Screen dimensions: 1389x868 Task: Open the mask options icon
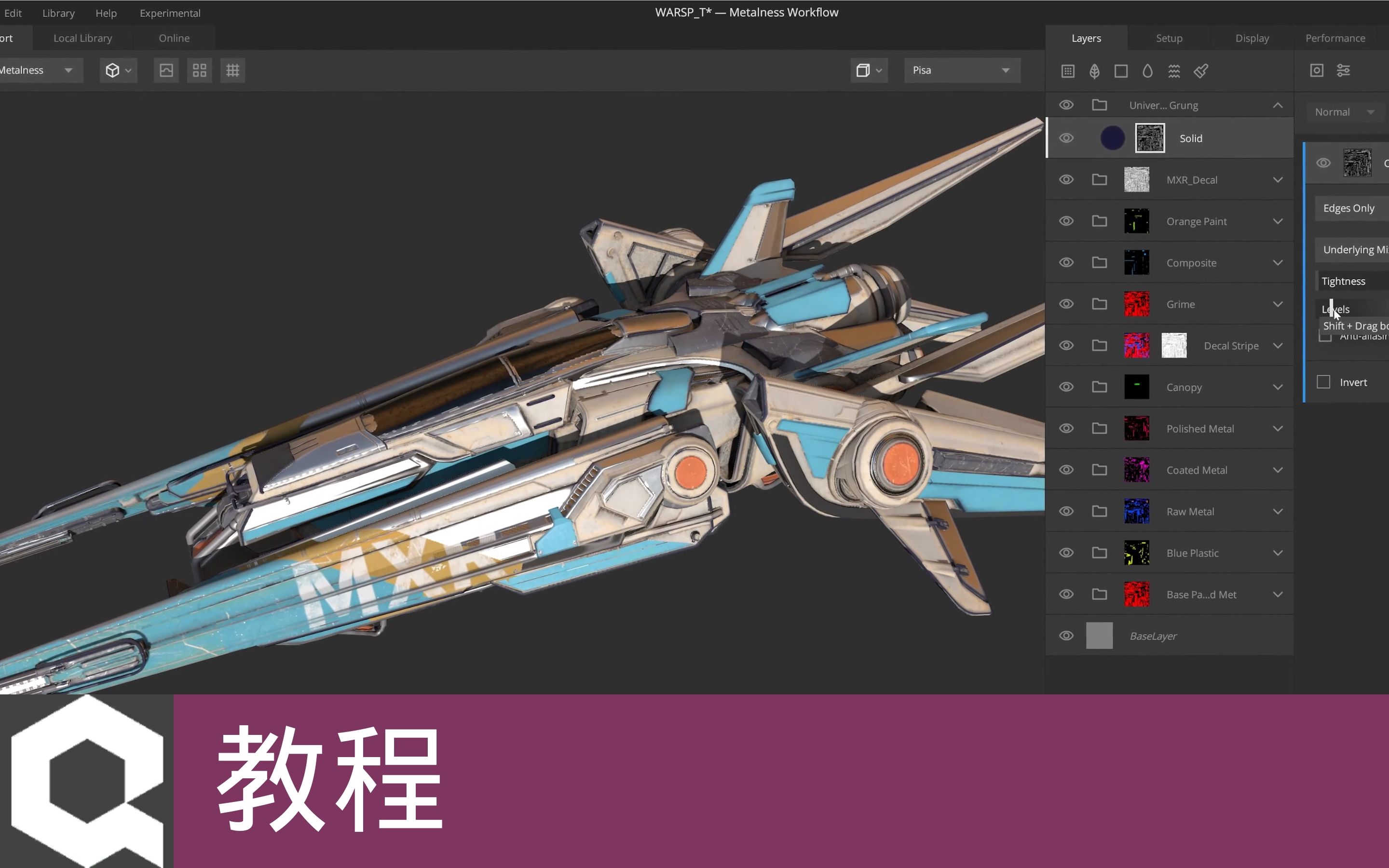pos(1316,70)
